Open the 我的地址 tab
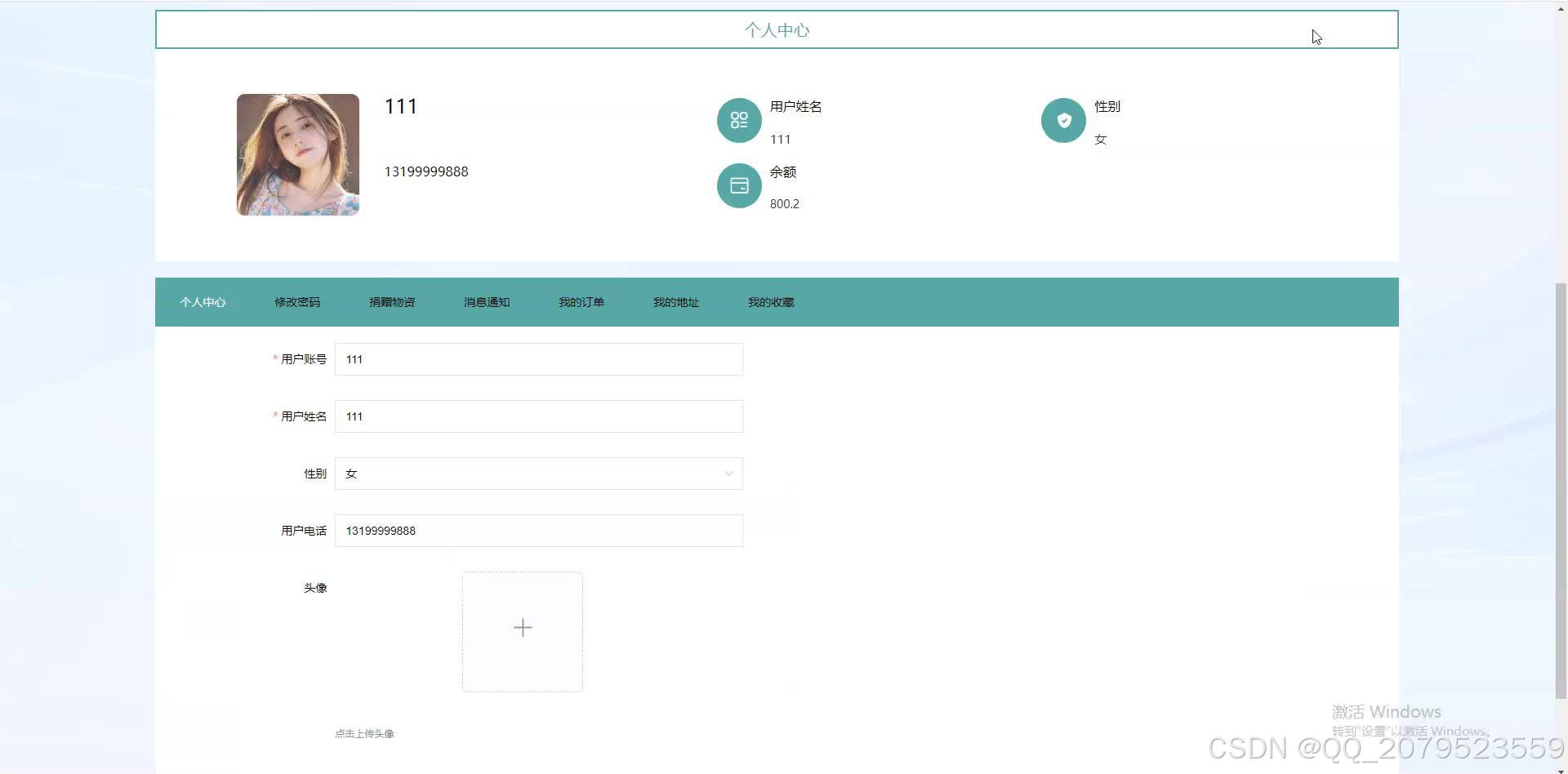 pyautogui.click(x=676, y=302)
